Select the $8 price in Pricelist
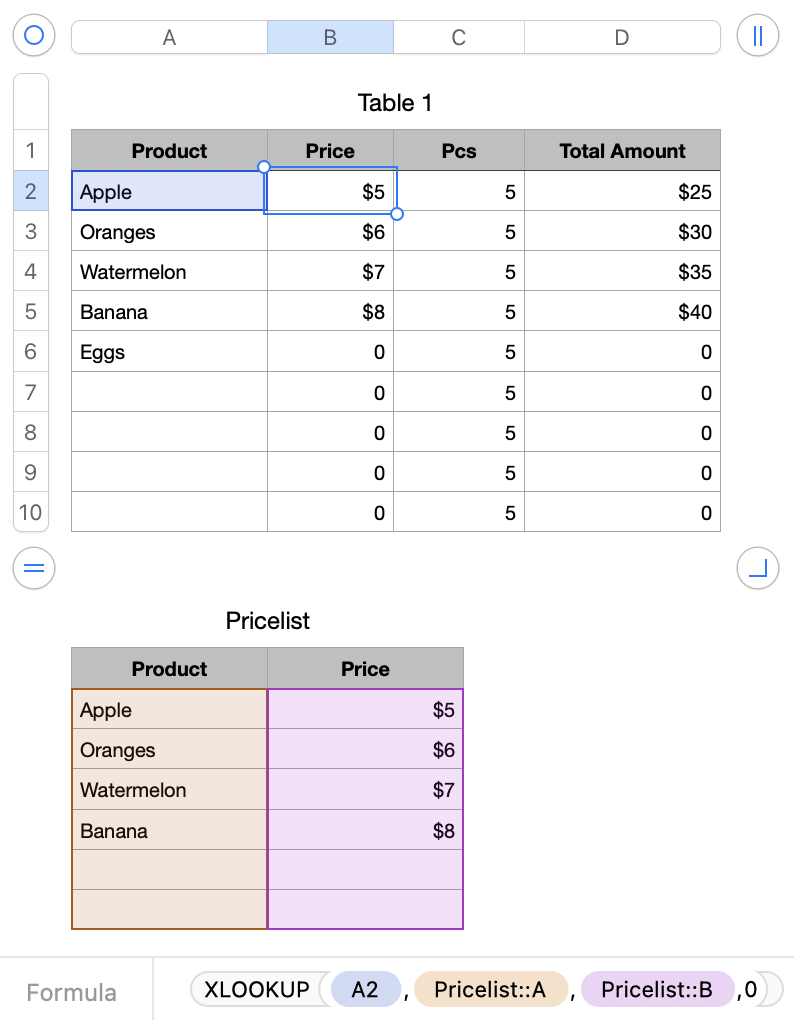Screen dimensions: 794x1020 (365, 830)
